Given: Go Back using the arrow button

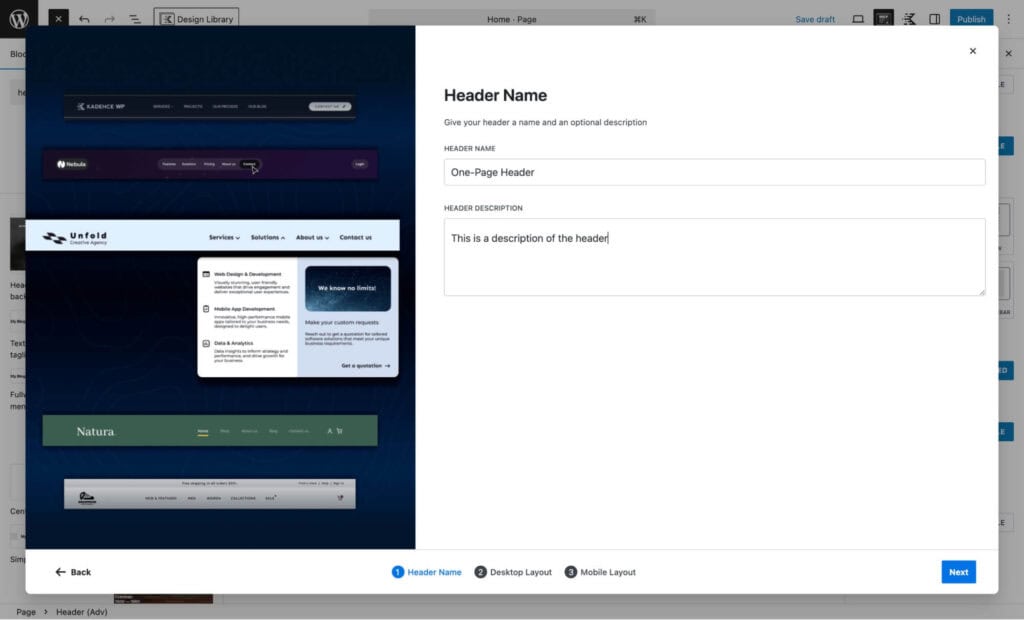Looking at the screenshot, I should [73, 572].
